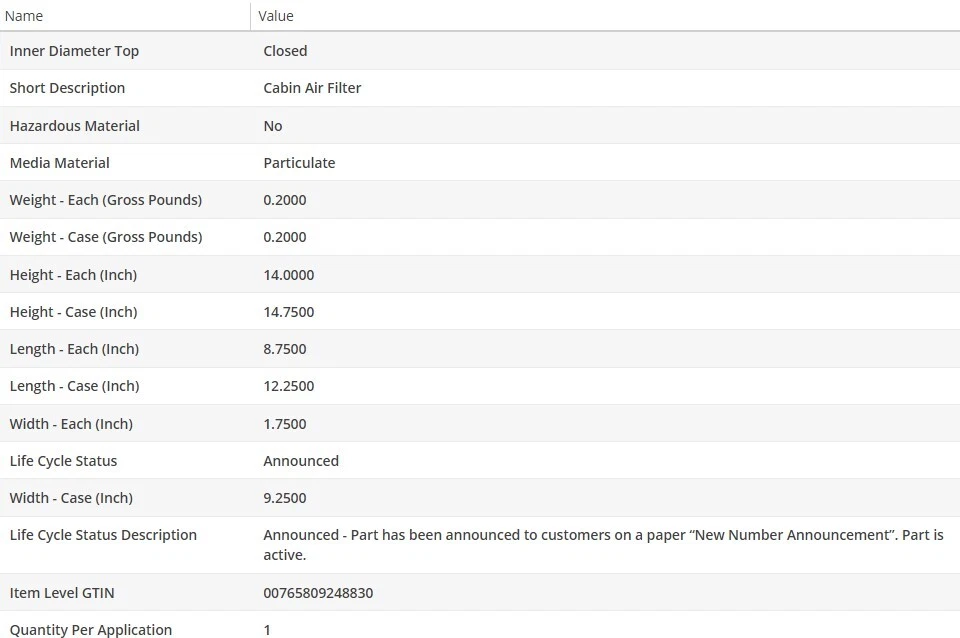
Task: Click the Name column header
Action: (x=24, y=16)
